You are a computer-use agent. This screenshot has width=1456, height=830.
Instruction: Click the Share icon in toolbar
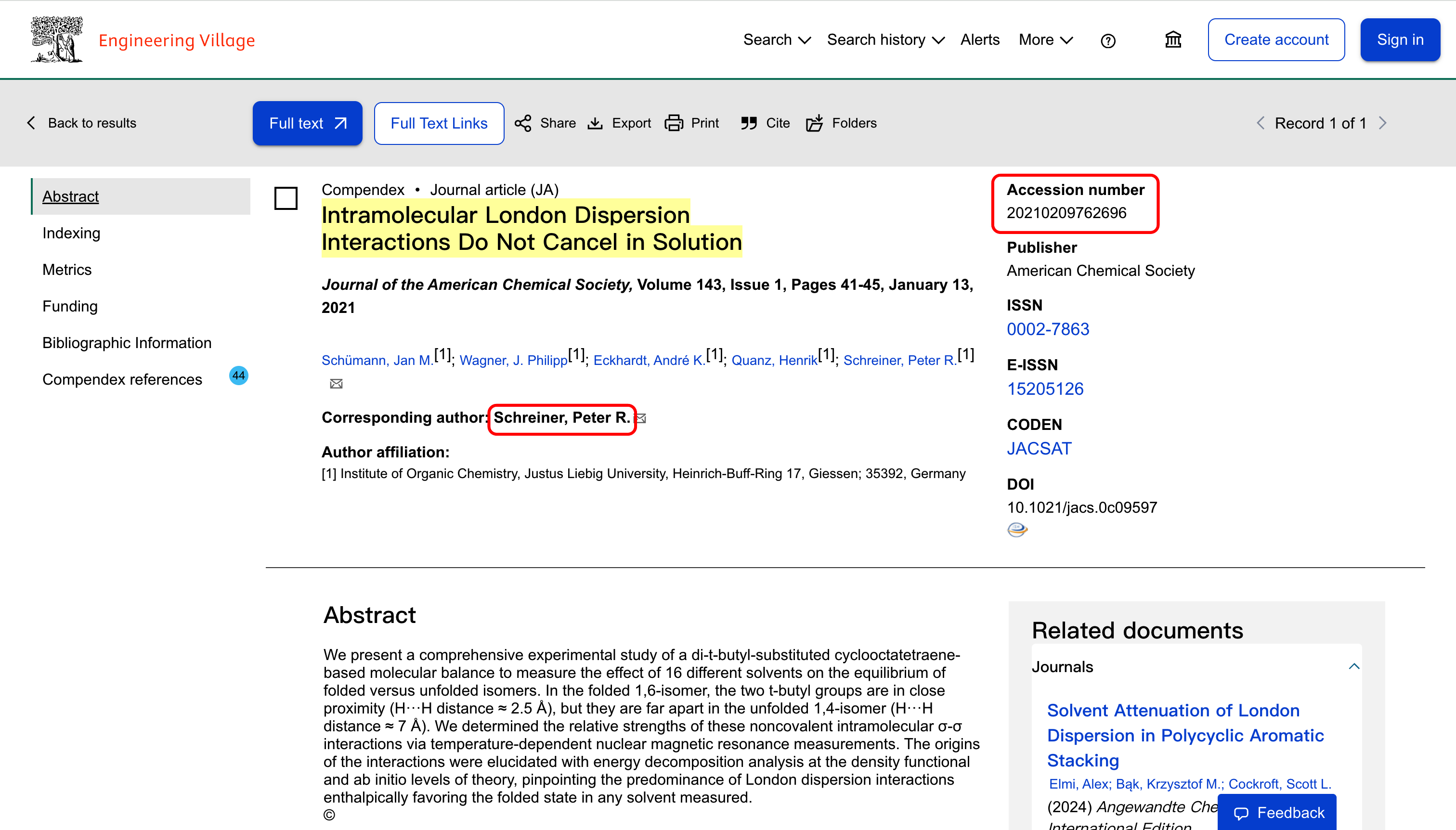pyautogui.click(x=523, y=123)
